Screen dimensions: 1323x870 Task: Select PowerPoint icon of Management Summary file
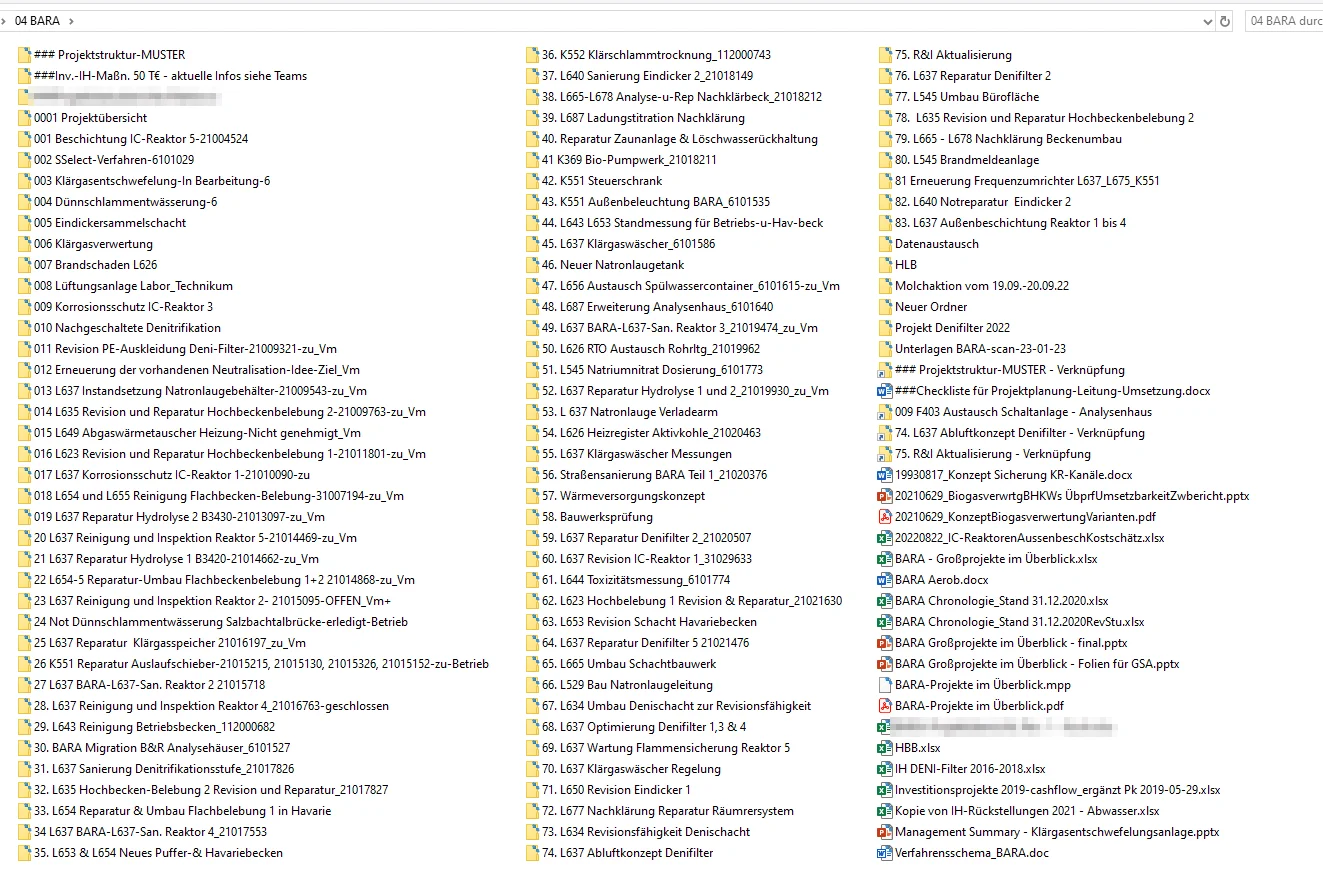884,832
